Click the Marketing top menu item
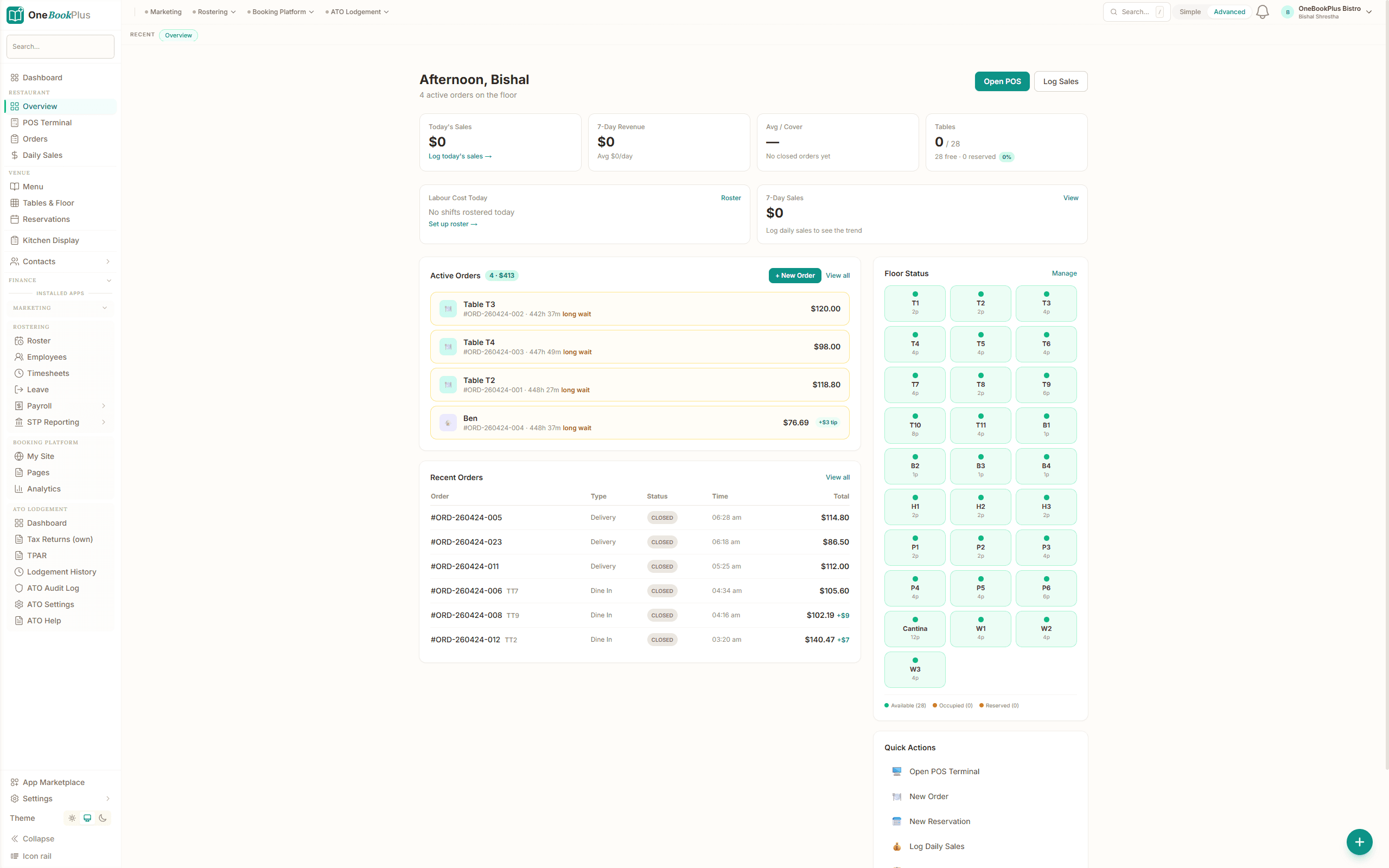The image size is (1389, 868). pyautogui.click(x=163, y=12)
